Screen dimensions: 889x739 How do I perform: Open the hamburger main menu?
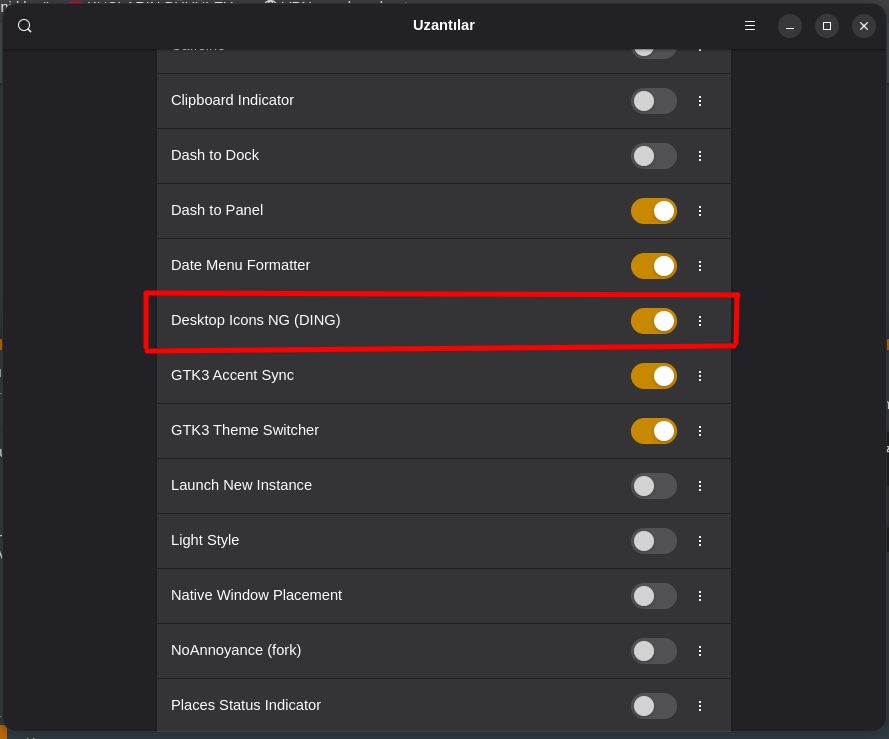coord(750,26)
